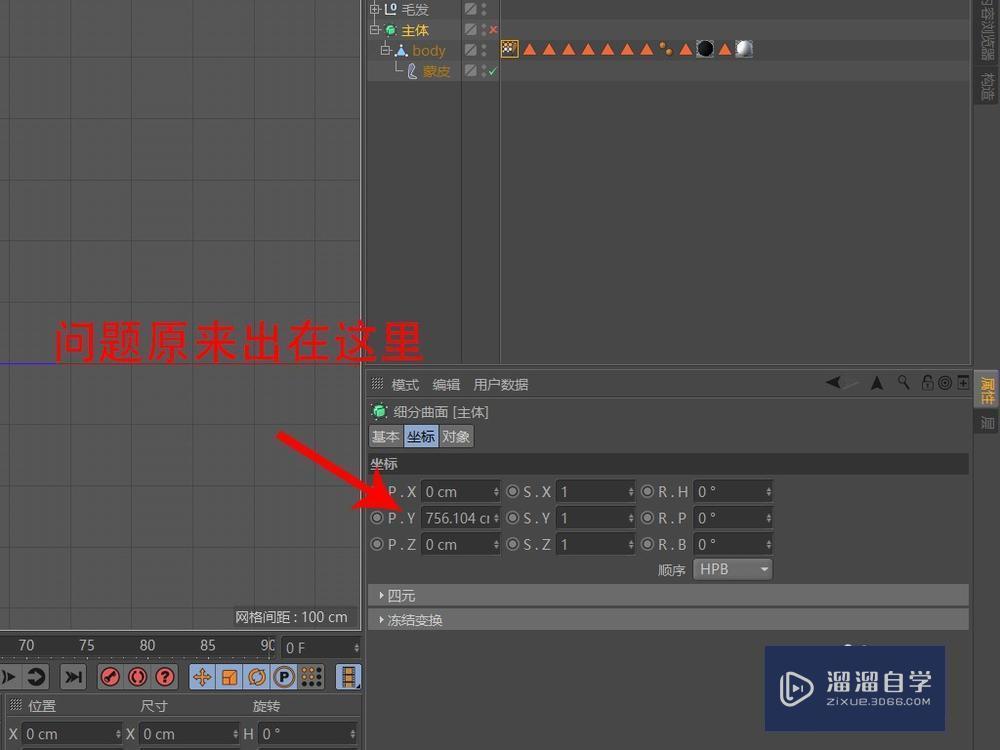Click inside the P.X coordinate input field
Image resolution: width=1000 pixels, height=750 pixels.
458,491
